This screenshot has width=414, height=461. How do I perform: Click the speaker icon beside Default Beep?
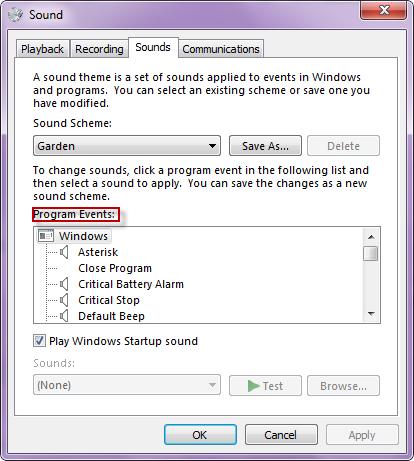coord(64,316)
